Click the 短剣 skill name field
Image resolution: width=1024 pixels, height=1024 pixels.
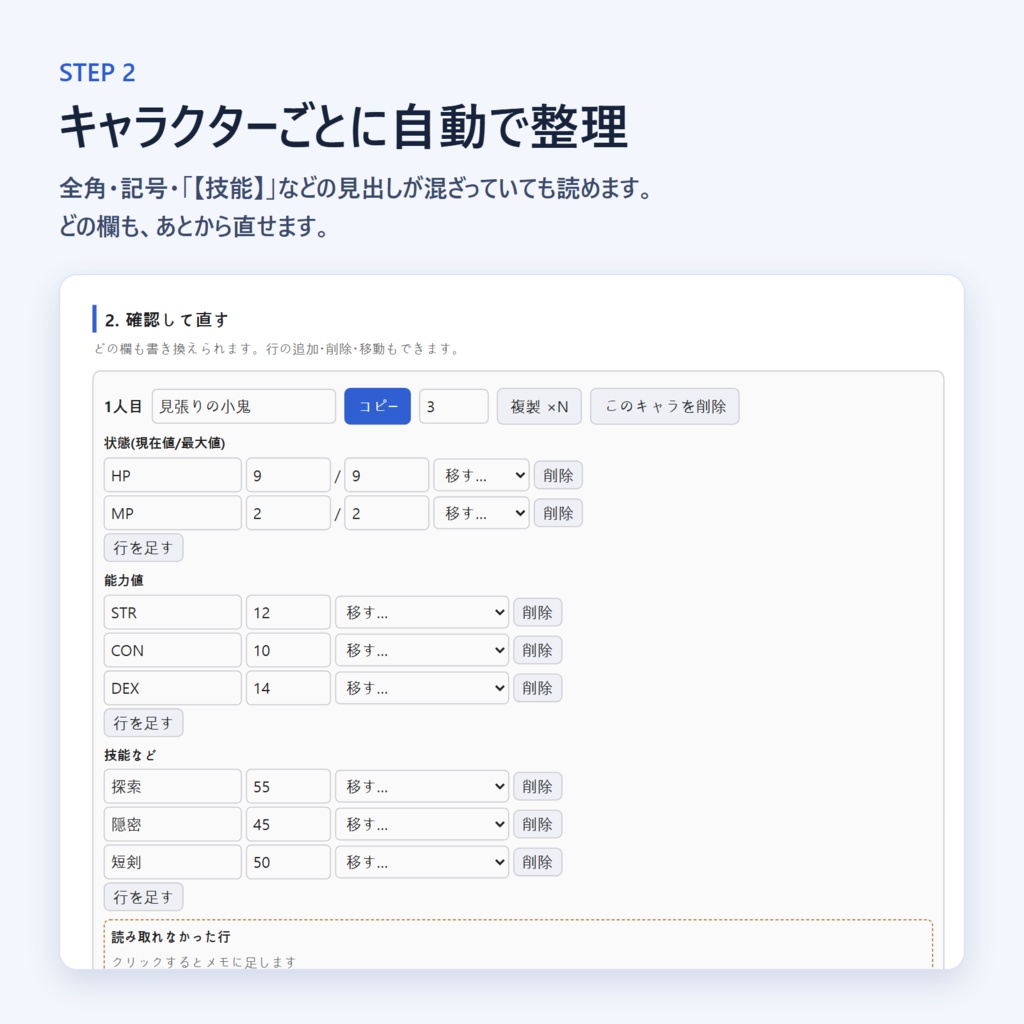pyautogui.click(x=172, y=863)
